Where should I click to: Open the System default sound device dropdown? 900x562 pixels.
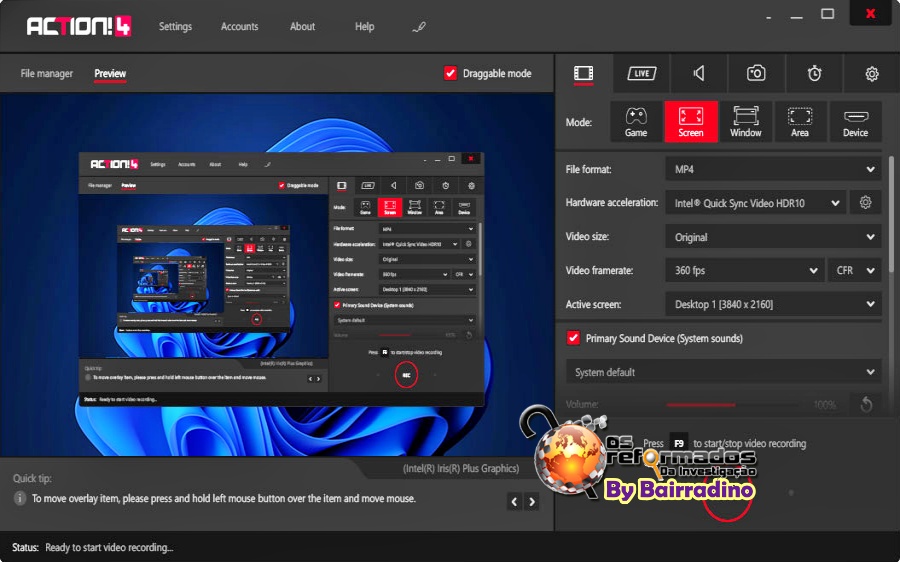(x=723, y=372)
